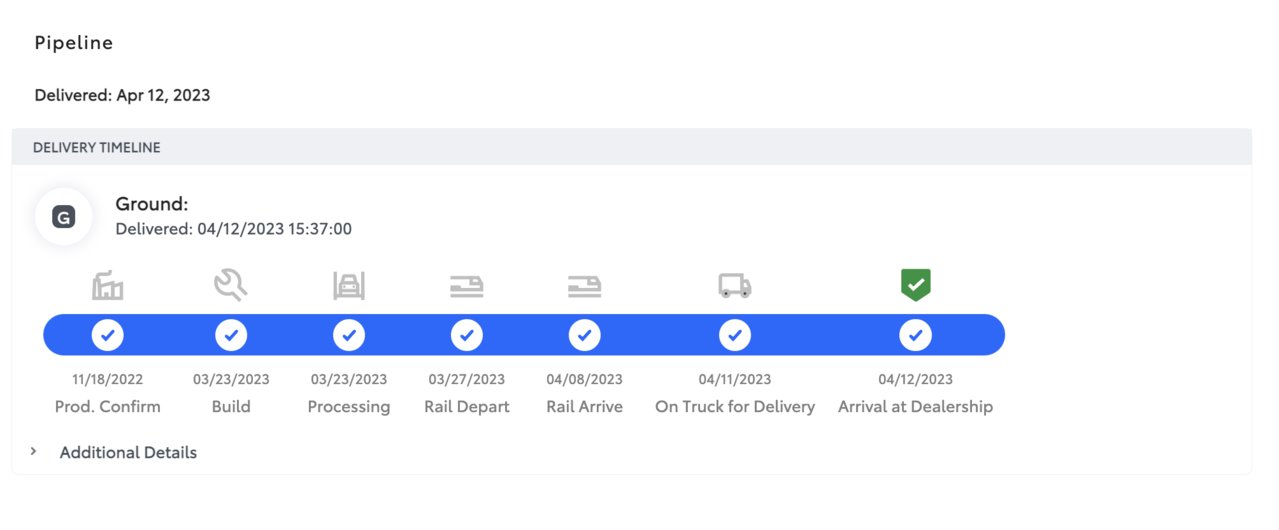Click the green shield arrival icon

click(915, 285)
